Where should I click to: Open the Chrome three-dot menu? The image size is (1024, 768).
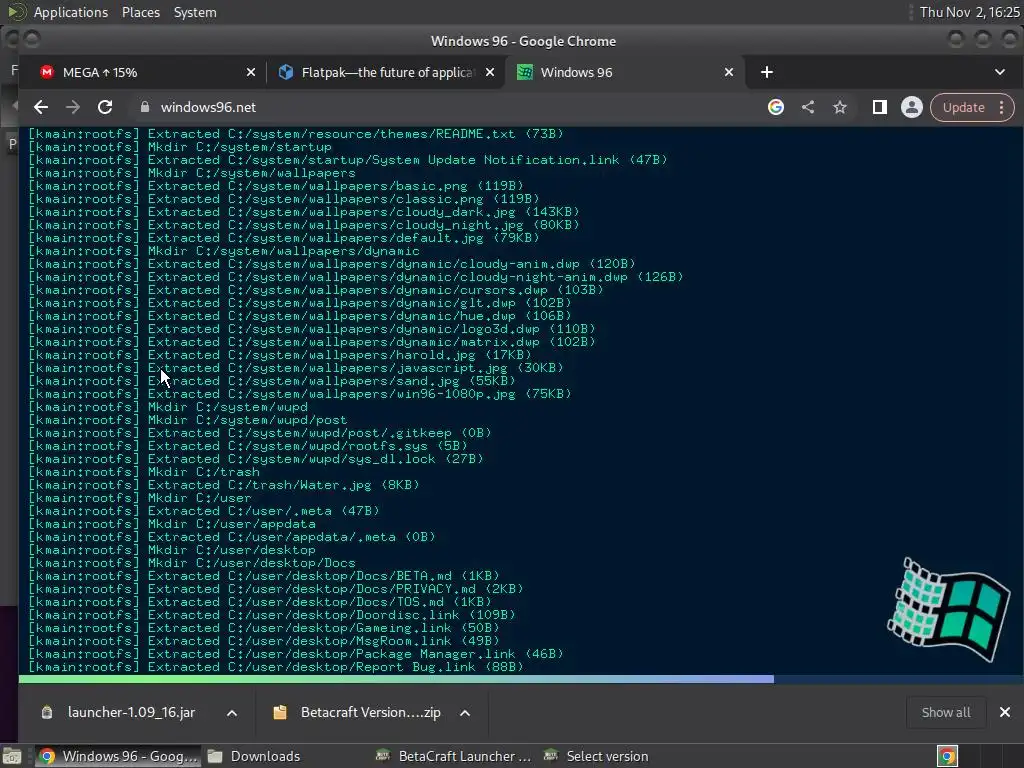[1002, 107]
